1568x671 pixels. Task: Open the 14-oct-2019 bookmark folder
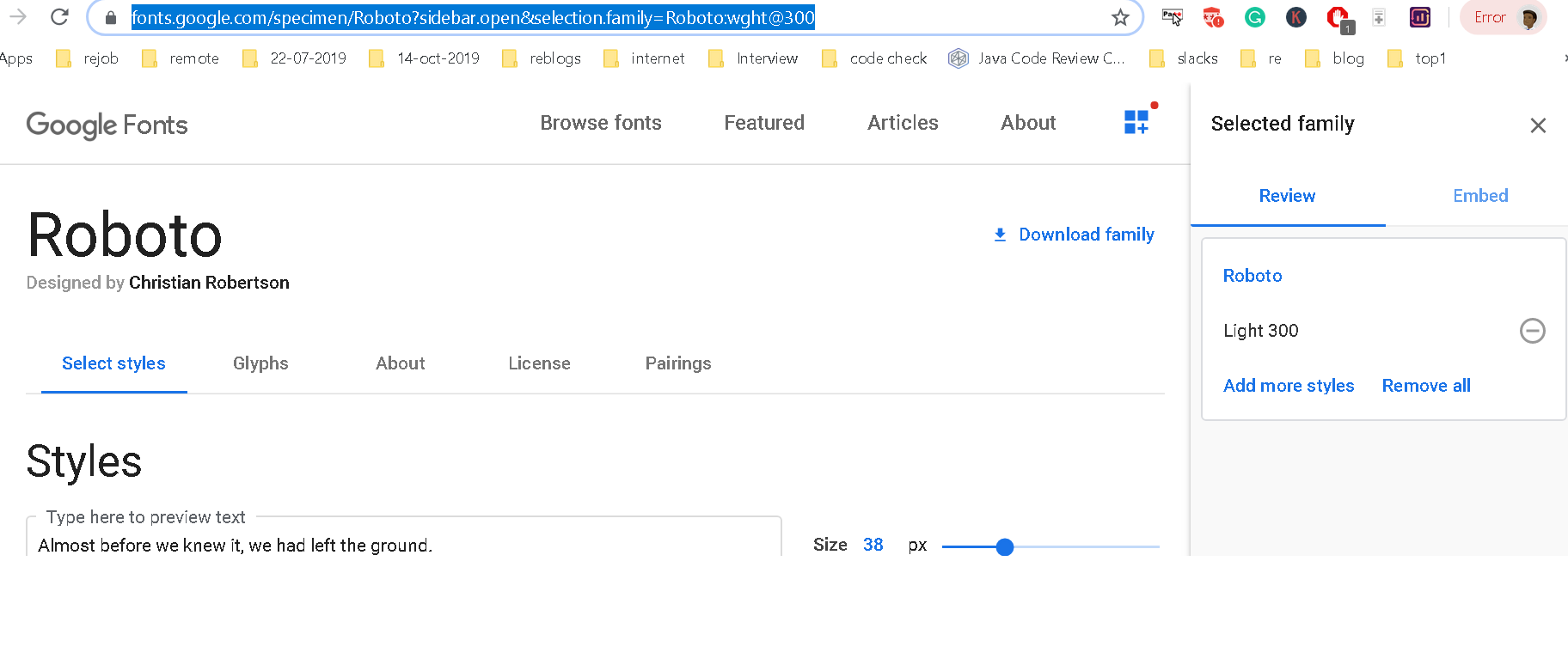click(x=424, y=58)
